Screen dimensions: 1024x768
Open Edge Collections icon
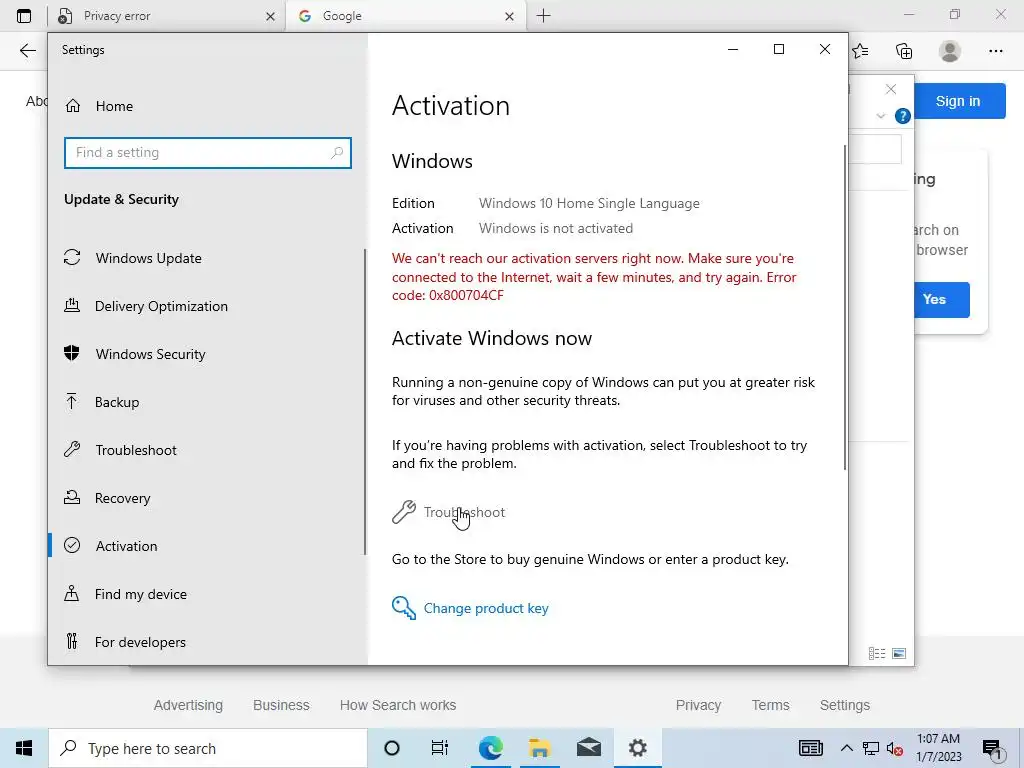[x=904, y=51]
